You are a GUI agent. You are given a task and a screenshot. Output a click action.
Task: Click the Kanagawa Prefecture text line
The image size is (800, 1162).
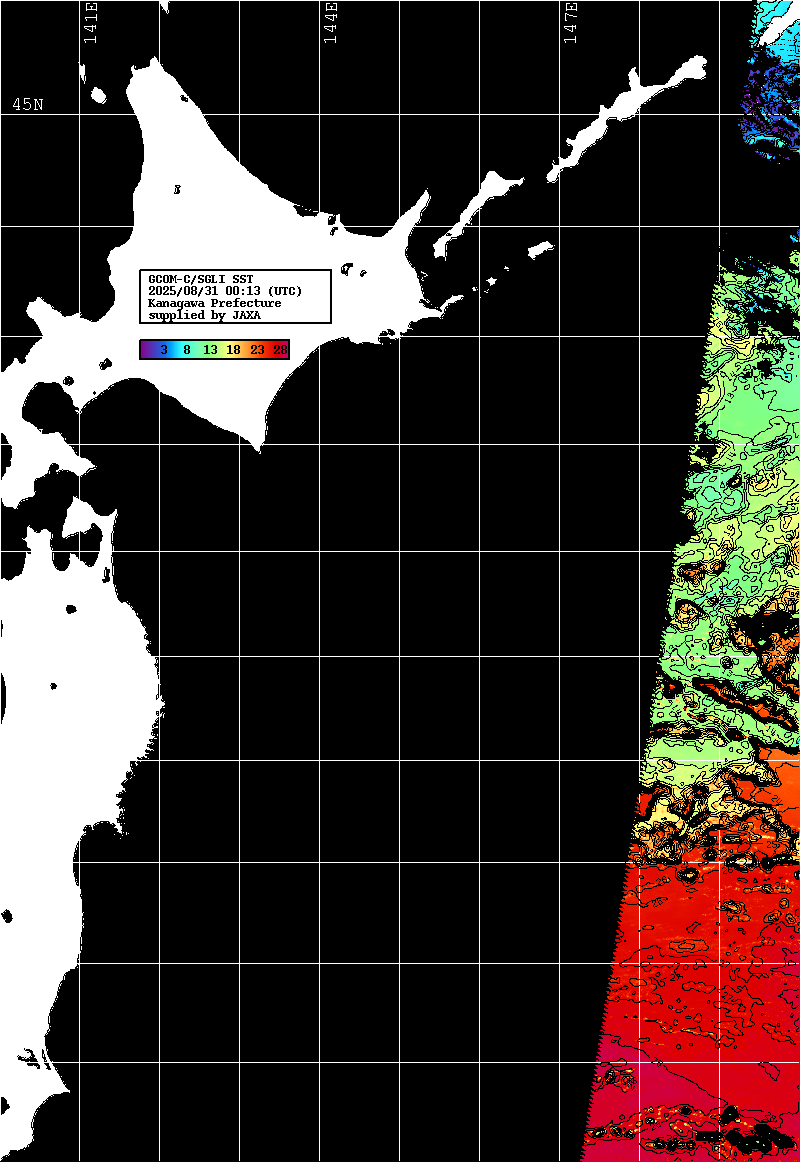tap(215, 303)
